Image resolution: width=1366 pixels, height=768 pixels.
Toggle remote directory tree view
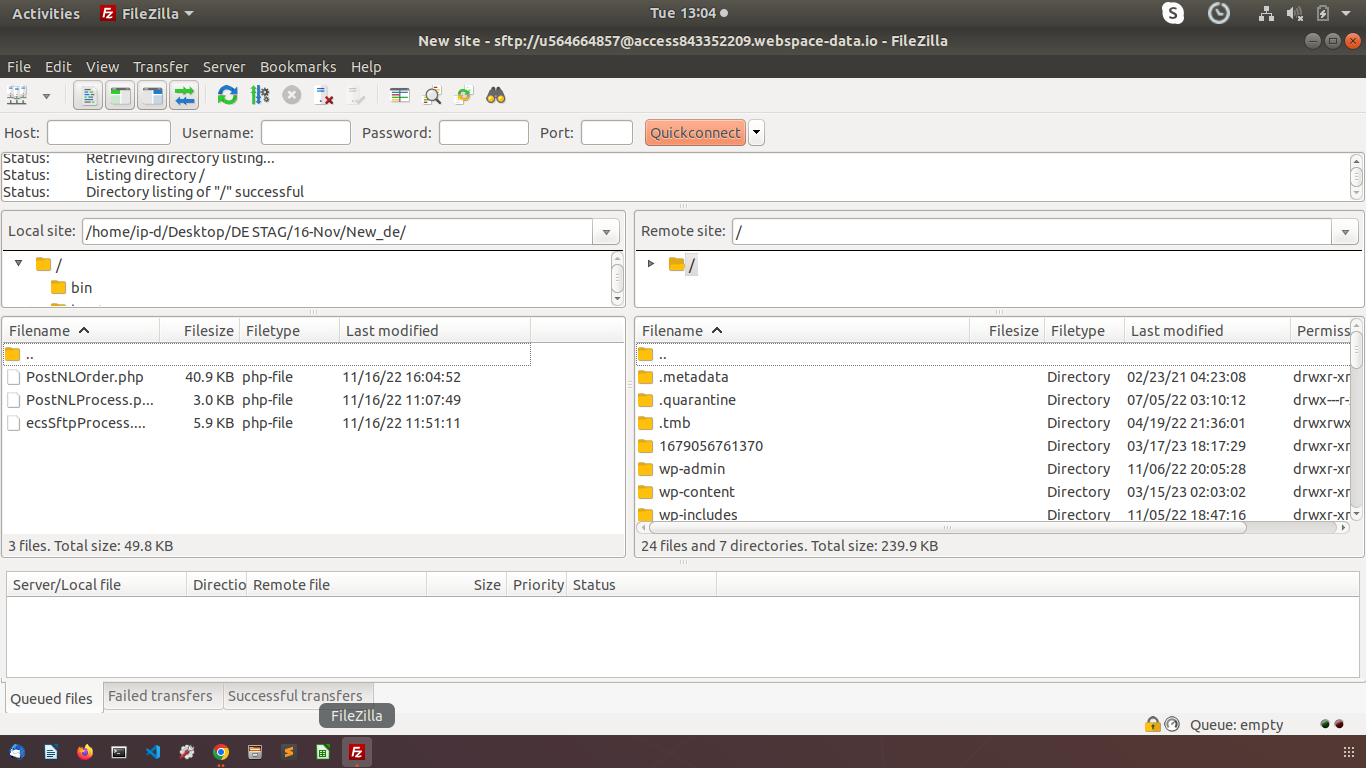[x=152, y=96]
